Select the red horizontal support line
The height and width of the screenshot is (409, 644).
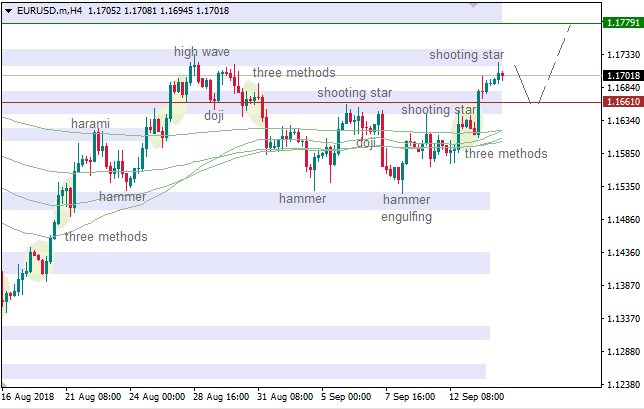click(300, 102)
